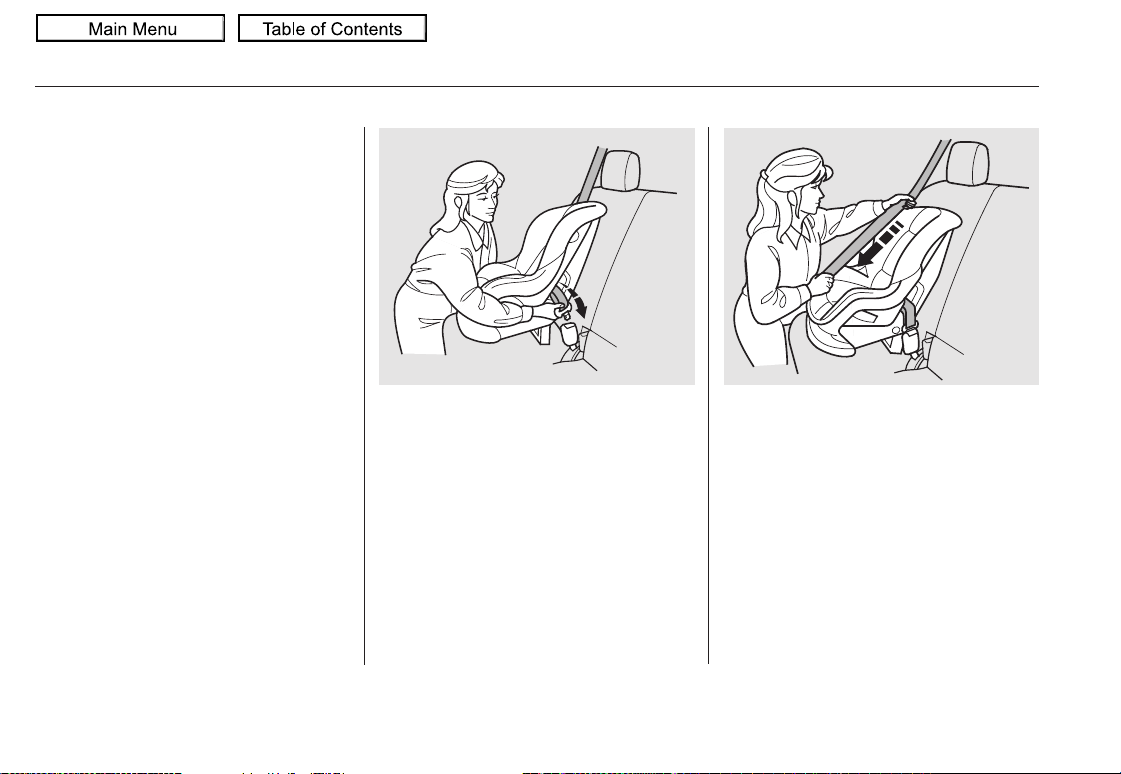Click the vertical divider left of first illustration
The height and width of the screenshot is (774, 1121).
[365, 396]
